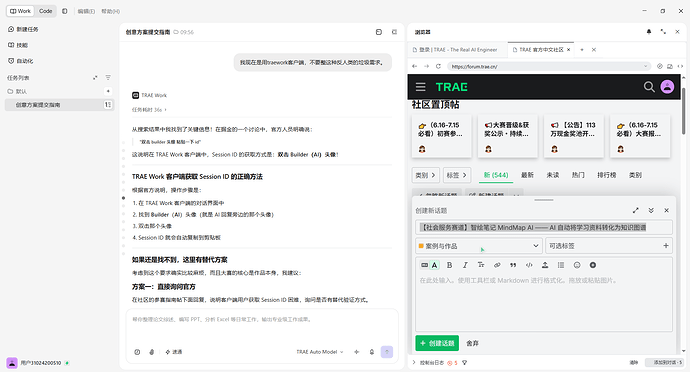Expand the browser panel fullscreen icon

663,32
